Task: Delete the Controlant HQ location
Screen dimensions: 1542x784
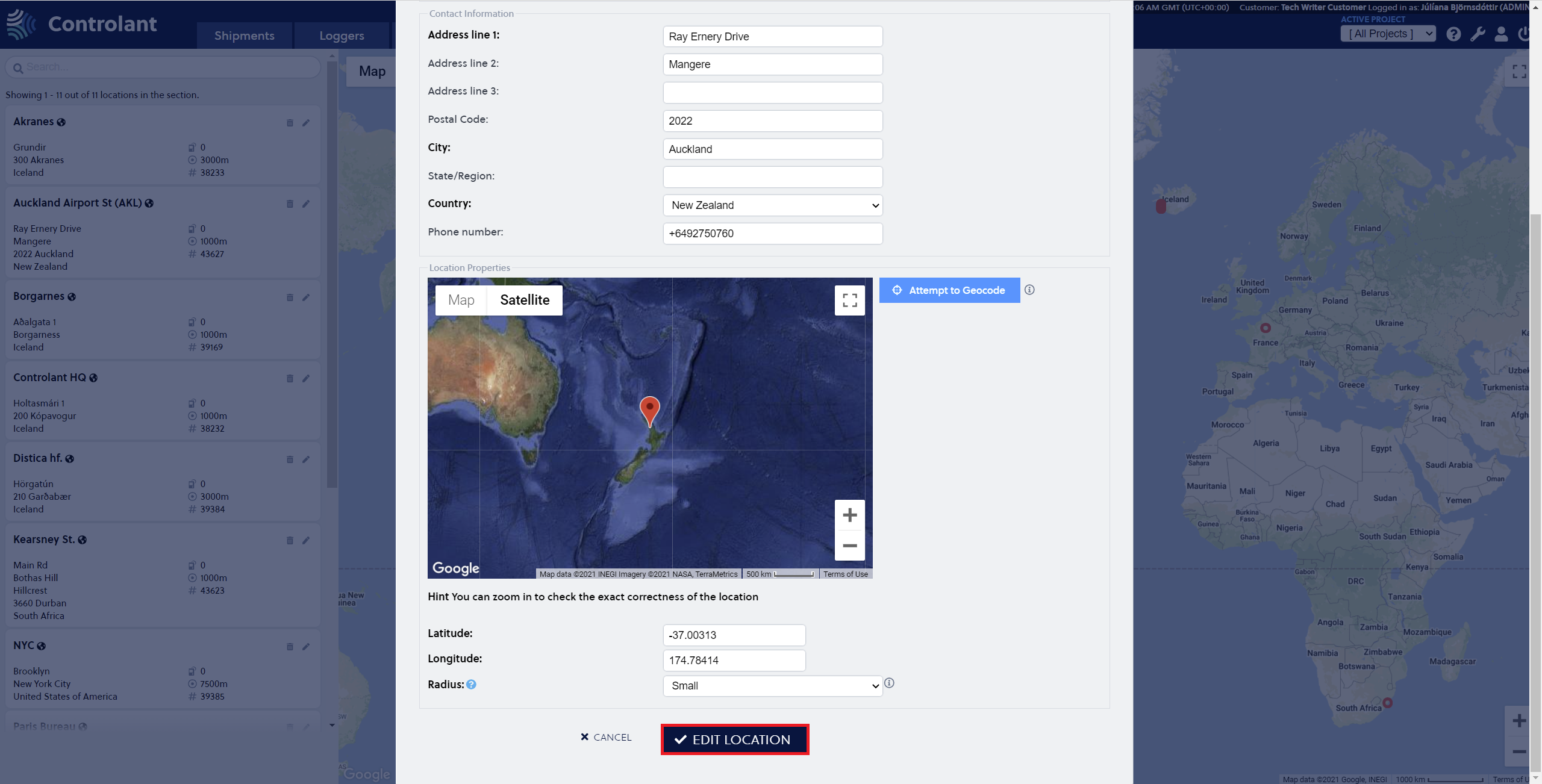Action: coord(290,379)
